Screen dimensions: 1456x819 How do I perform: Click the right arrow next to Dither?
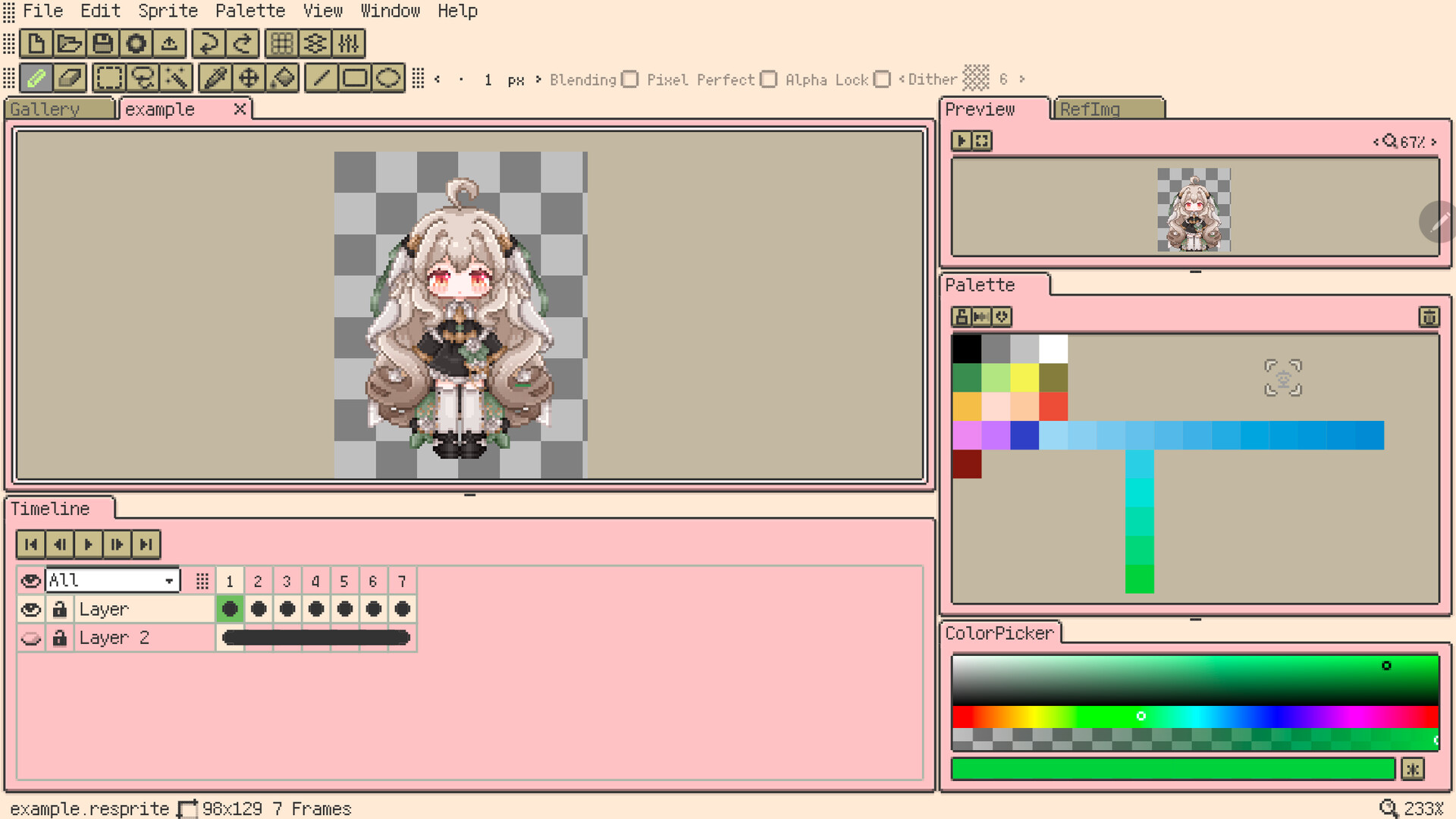1023,79
